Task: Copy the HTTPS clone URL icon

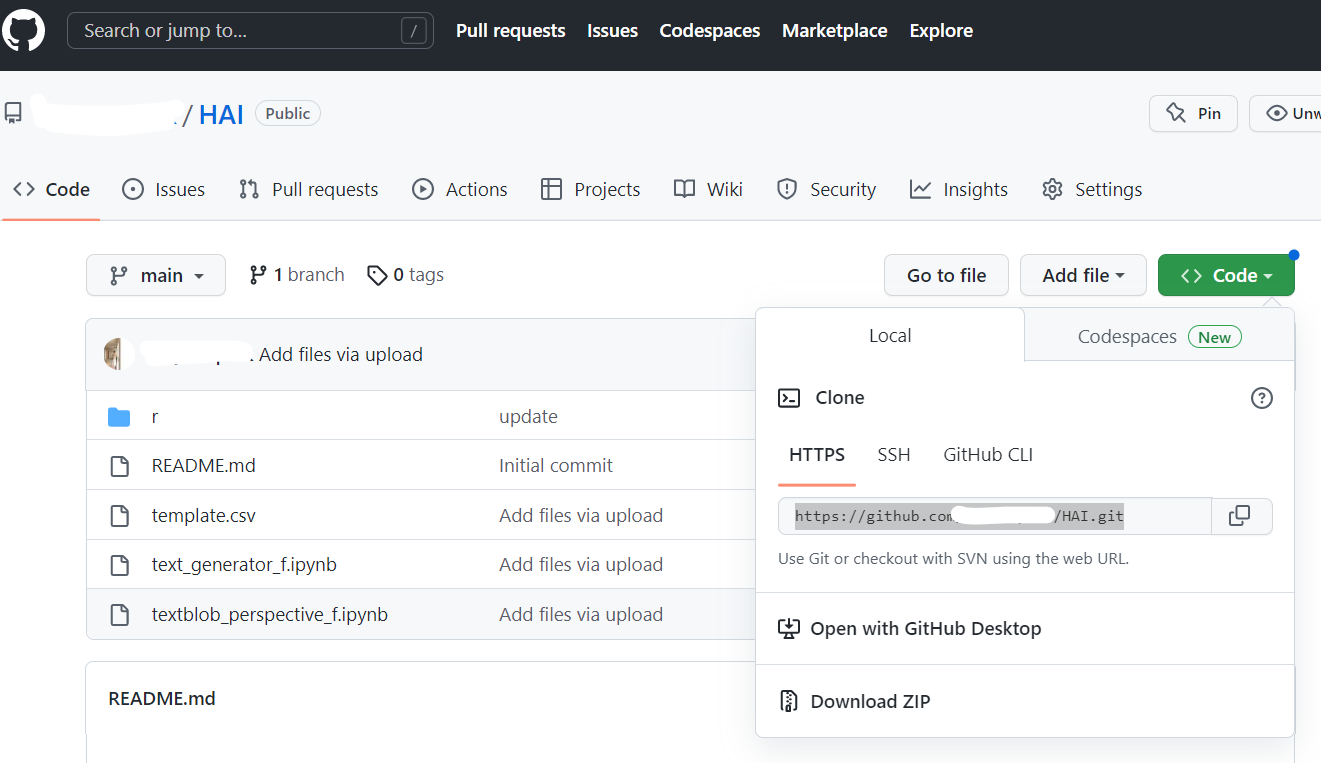Action: (x=1240, y=516)
